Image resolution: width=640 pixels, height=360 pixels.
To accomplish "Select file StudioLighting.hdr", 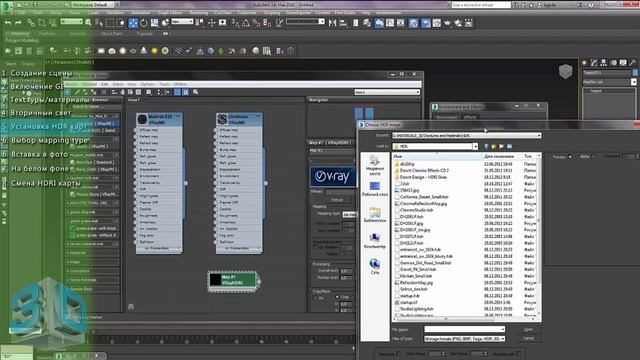I will tap(417, 309).
